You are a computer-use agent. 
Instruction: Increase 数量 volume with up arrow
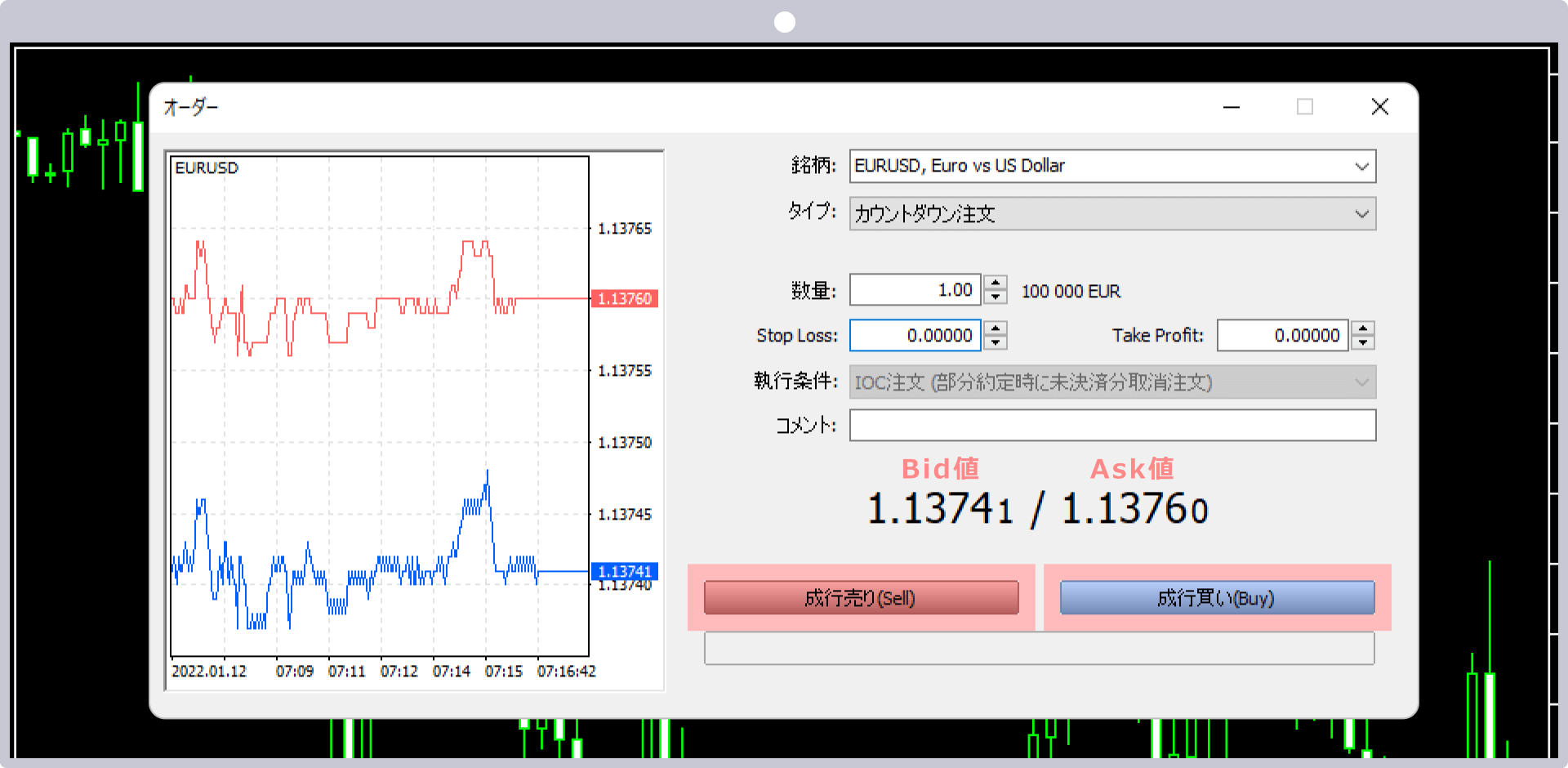(x=995, y=283)
